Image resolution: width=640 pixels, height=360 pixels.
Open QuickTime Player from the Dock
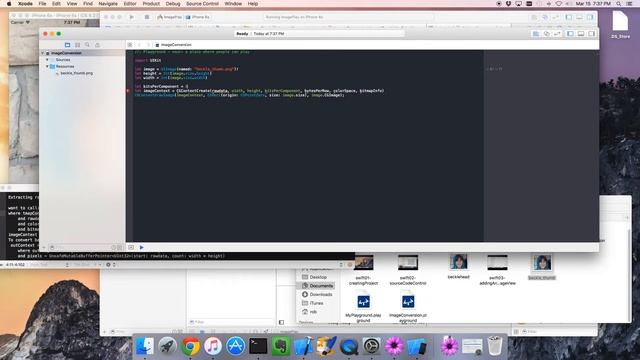coord(349,346)
